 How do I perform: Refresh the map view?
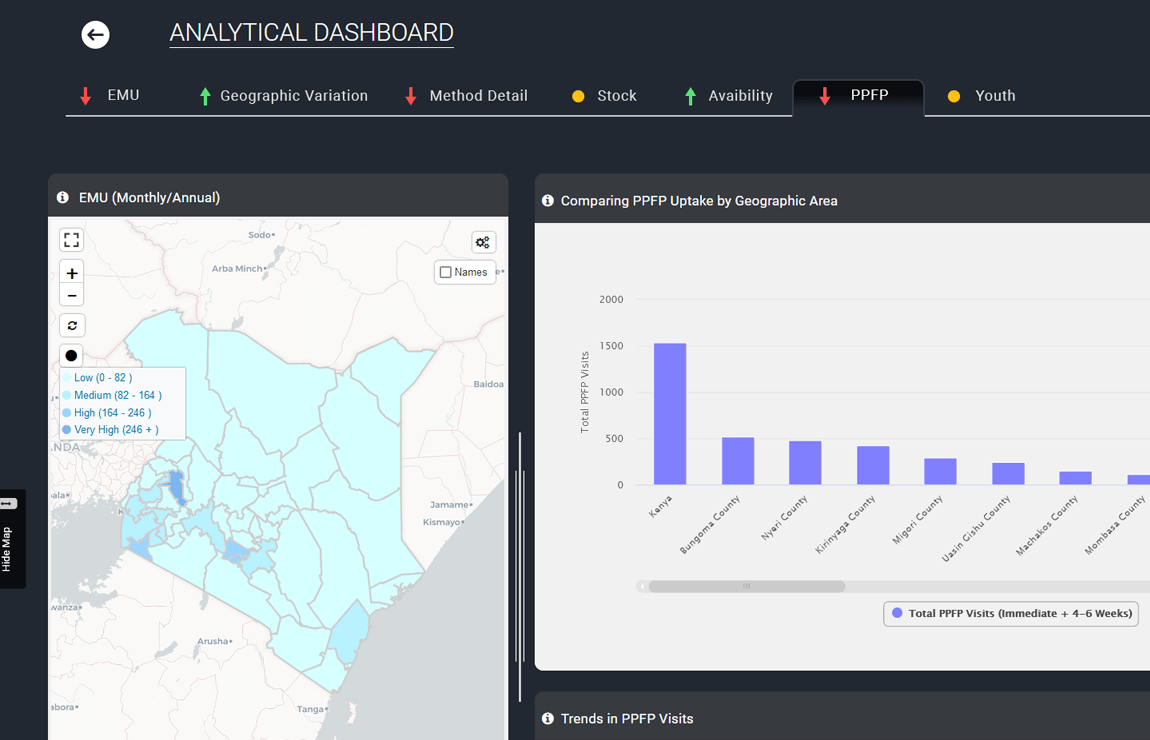point(72,326)
